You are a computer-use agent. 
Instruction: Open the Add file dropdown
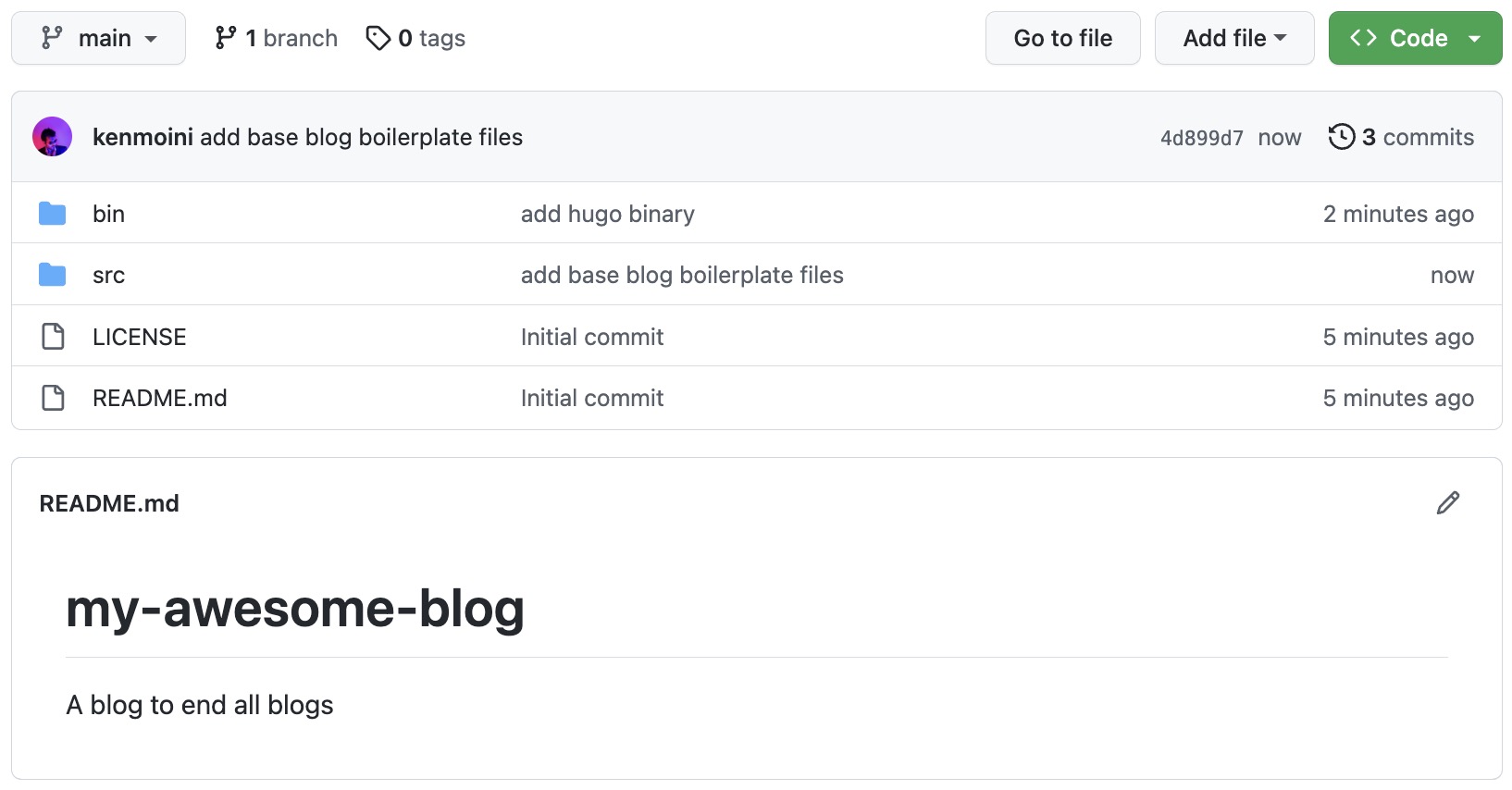coord(1233,38)
